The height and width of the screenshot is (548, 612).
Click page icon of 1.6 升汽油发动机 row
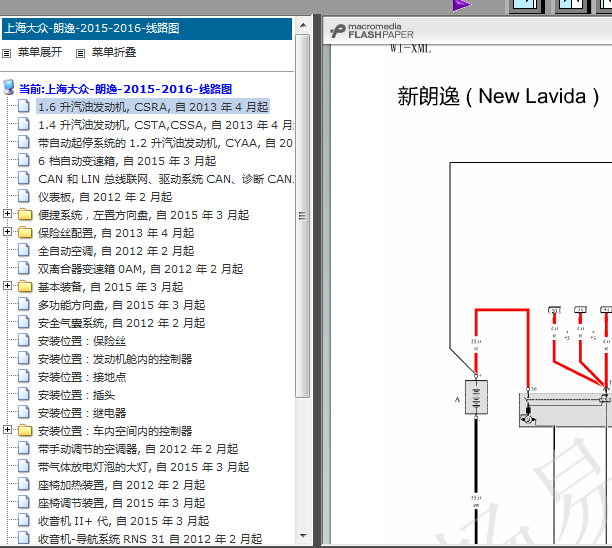tap(24, 106)
